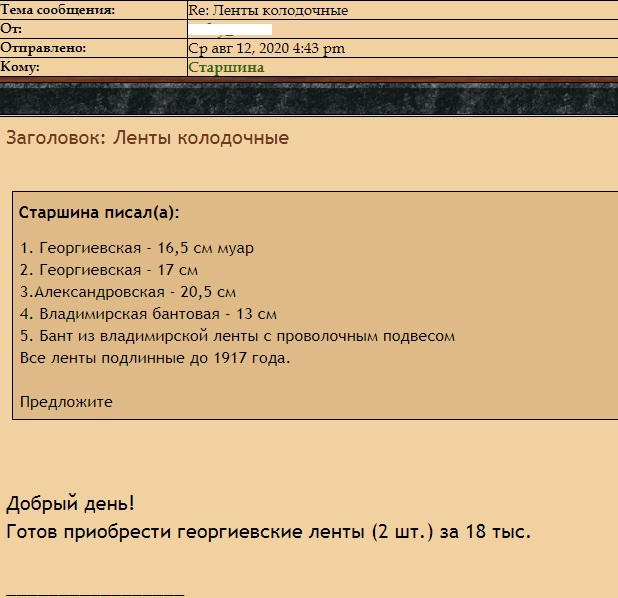Click quoted line Александровская - 20,5 см
The height and width of the screenshot is (598, 618).
(128, 292)
